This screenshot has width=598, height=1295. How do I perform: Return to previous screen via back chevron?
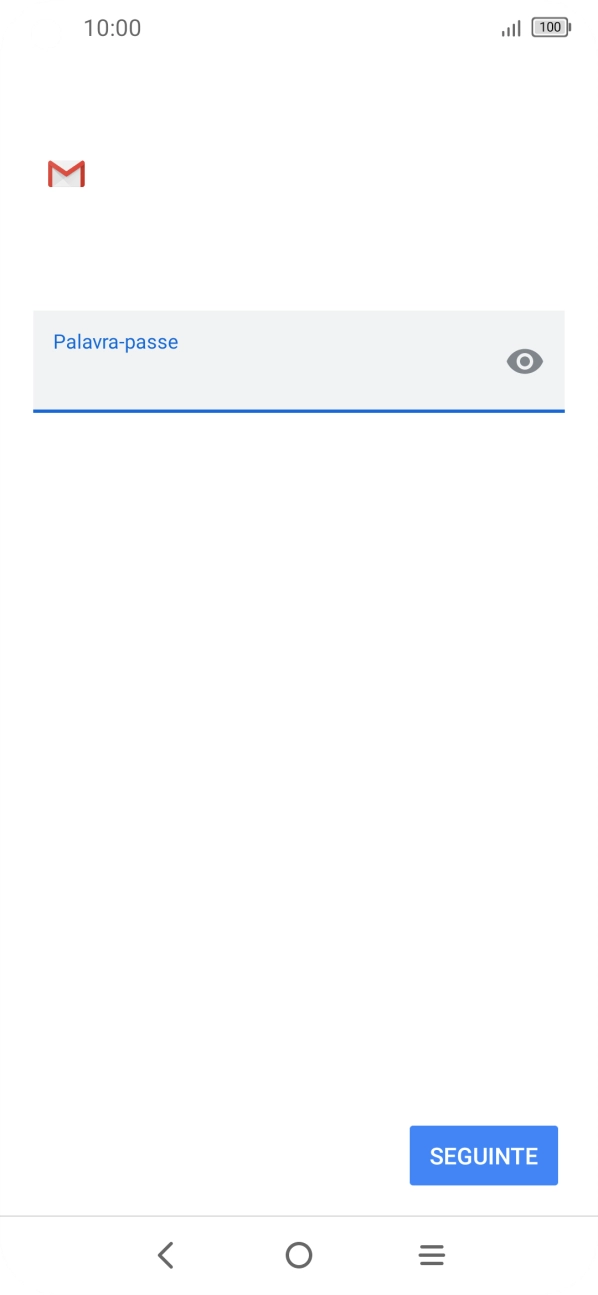(166, 1255)
